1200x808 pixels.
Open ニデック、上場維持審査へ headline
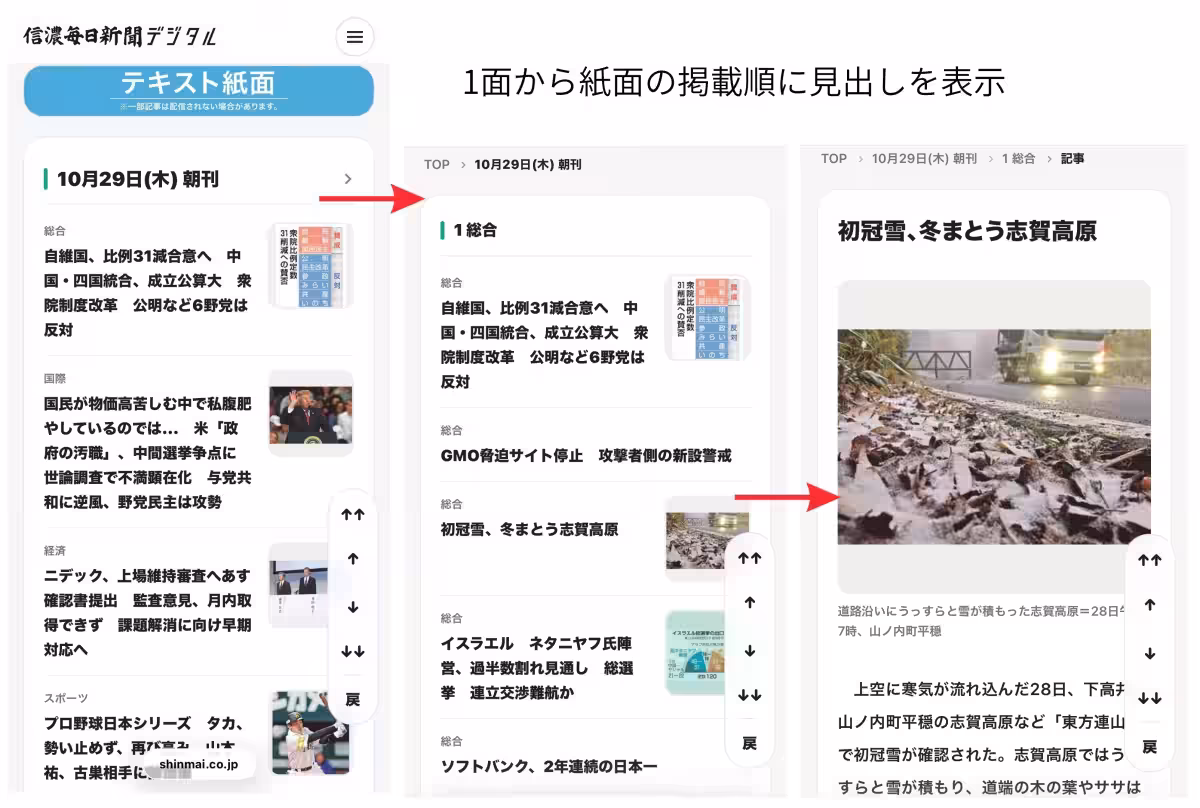pyautogui.click(x=148, y=613)
